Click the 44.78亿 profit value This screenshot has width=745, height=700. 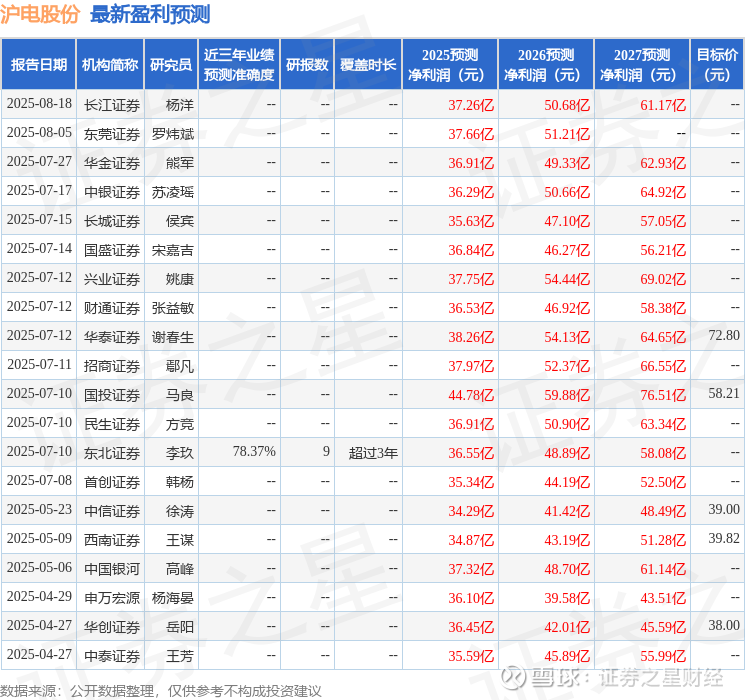click(471, 395)
